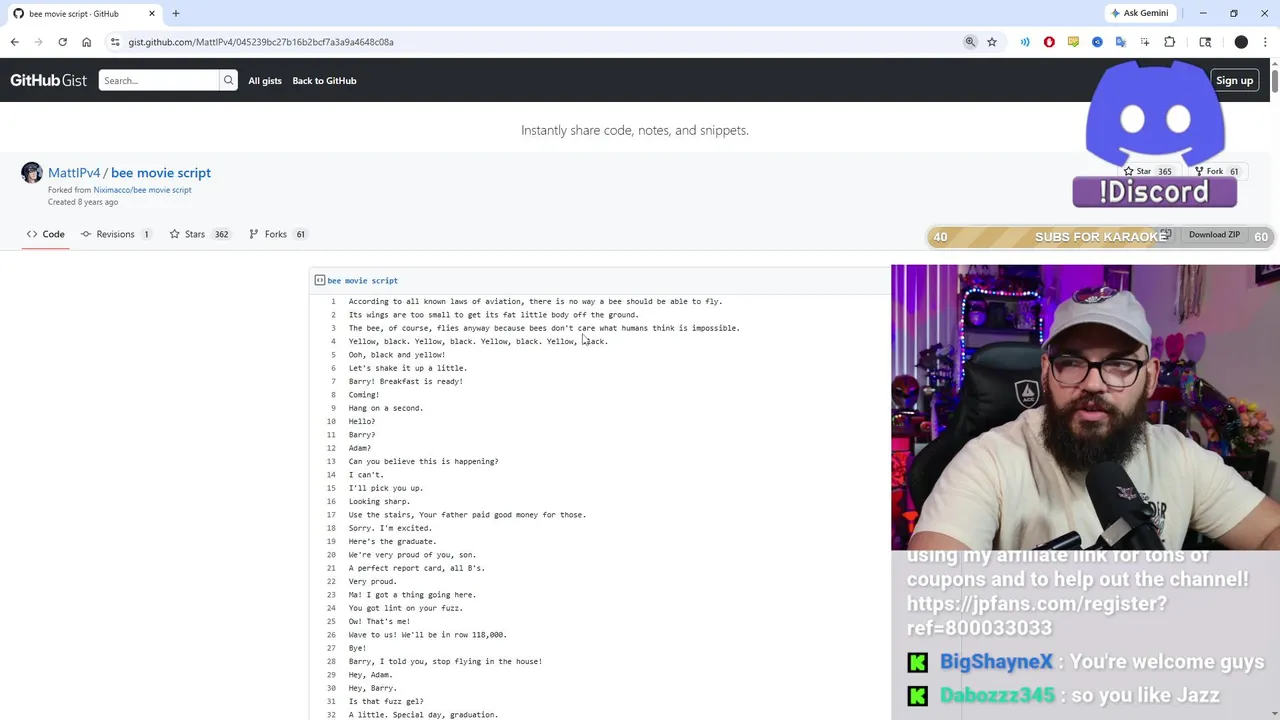Click line 'Barry! Breakfast is ready!'

coord(405,381)
